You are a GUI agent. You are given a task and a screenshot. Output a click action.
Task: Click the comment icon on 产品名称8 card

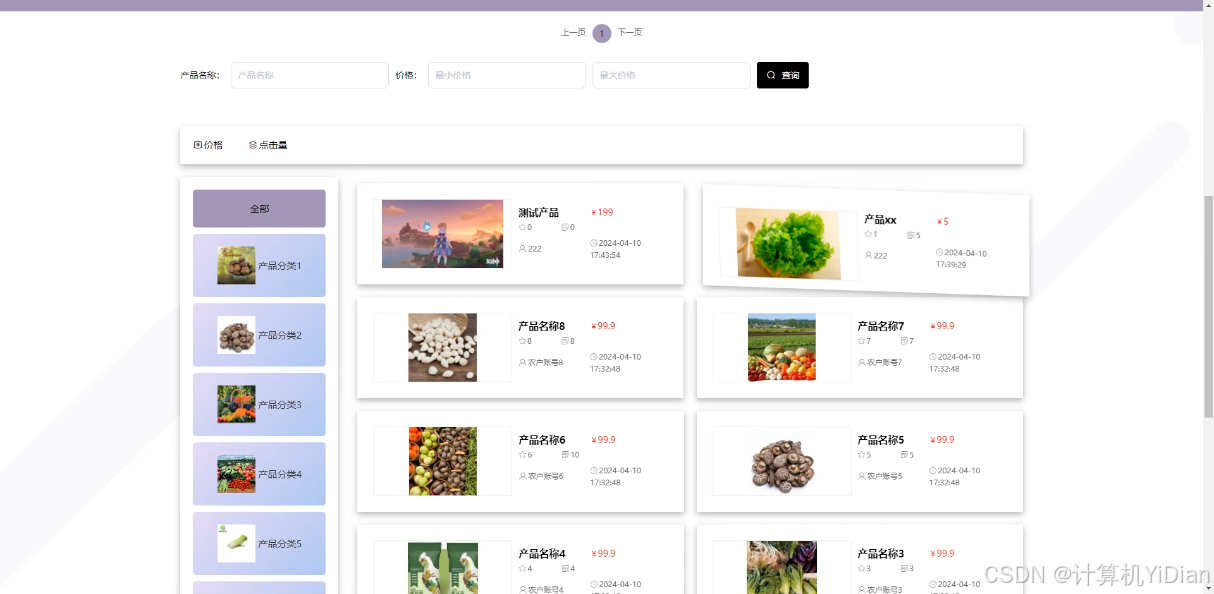coord(565,341)
